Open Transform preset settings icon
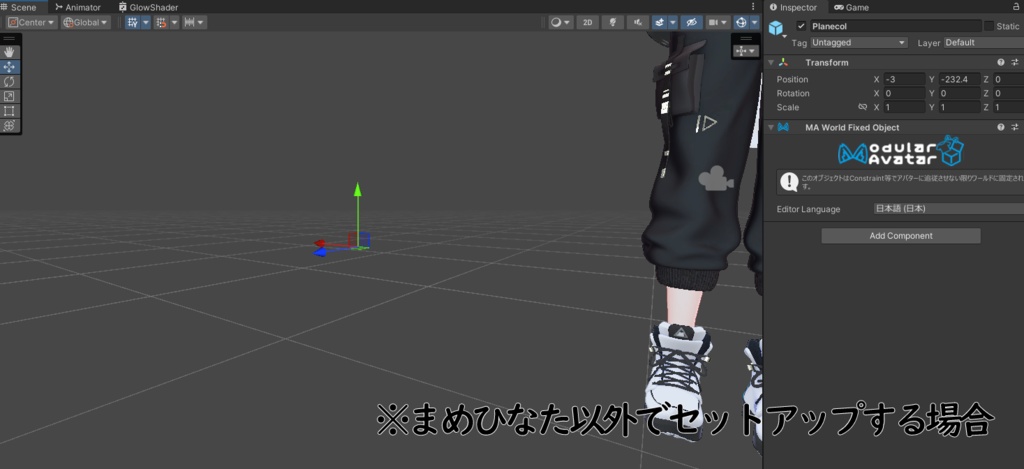Screen dimensions: 1024x469 tap(1015, 63)
